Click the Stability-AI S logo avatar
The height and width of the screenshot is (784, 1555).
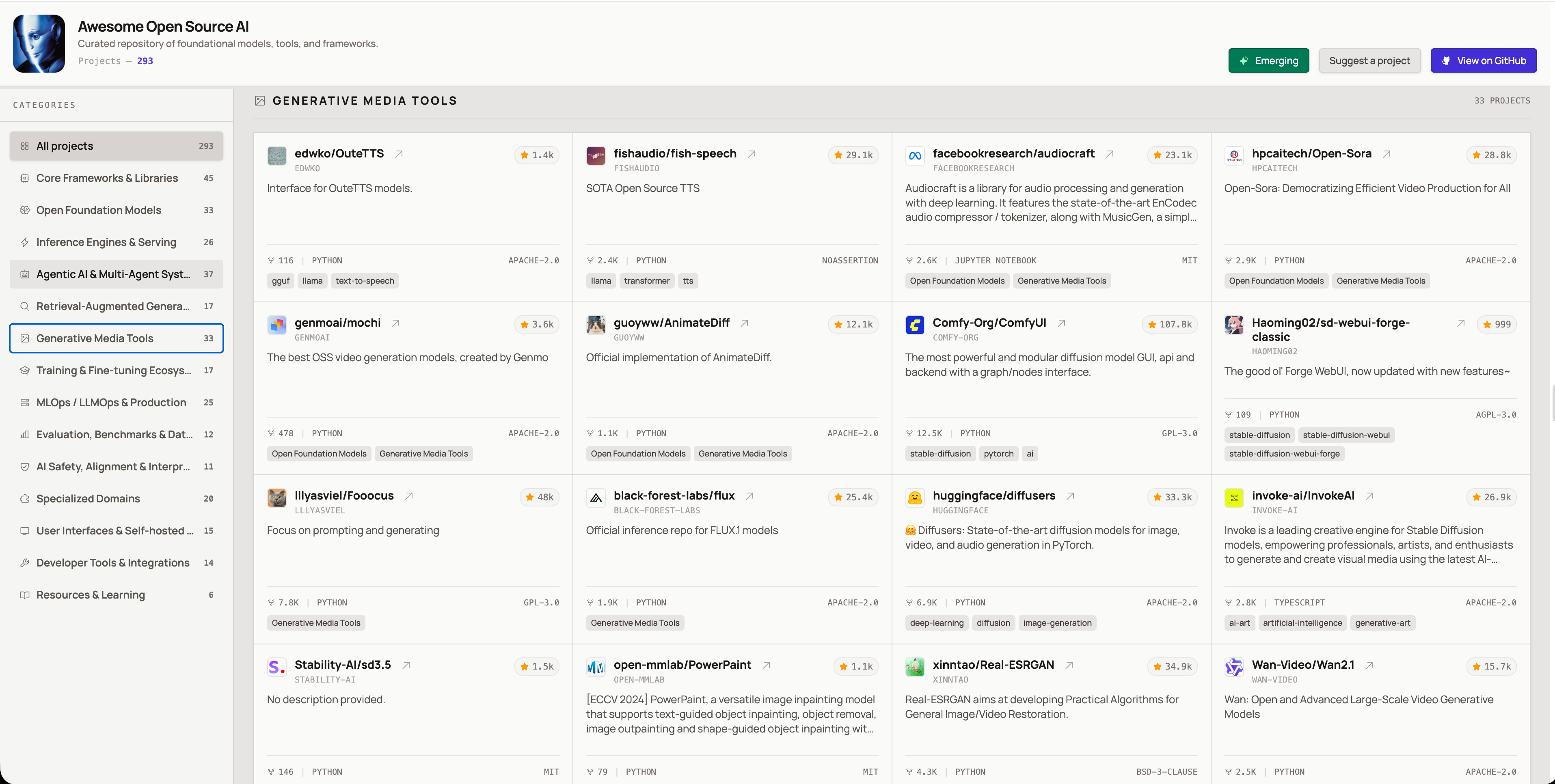[x=276, y=666]
